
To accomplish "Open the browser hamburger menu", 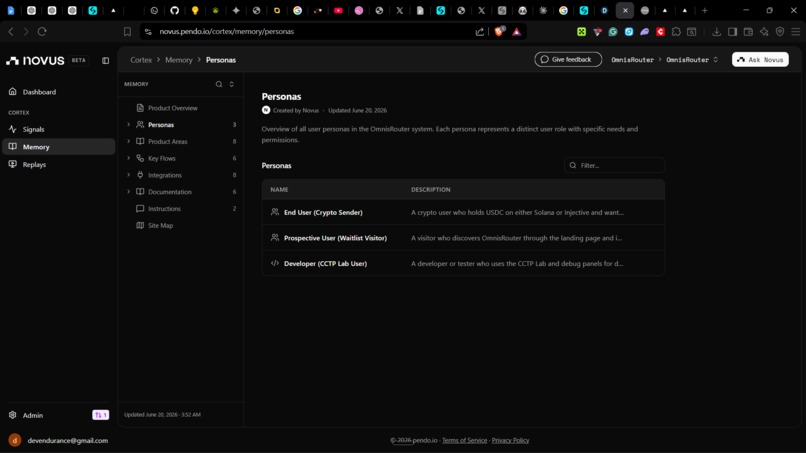I will (x=796, y=31).
